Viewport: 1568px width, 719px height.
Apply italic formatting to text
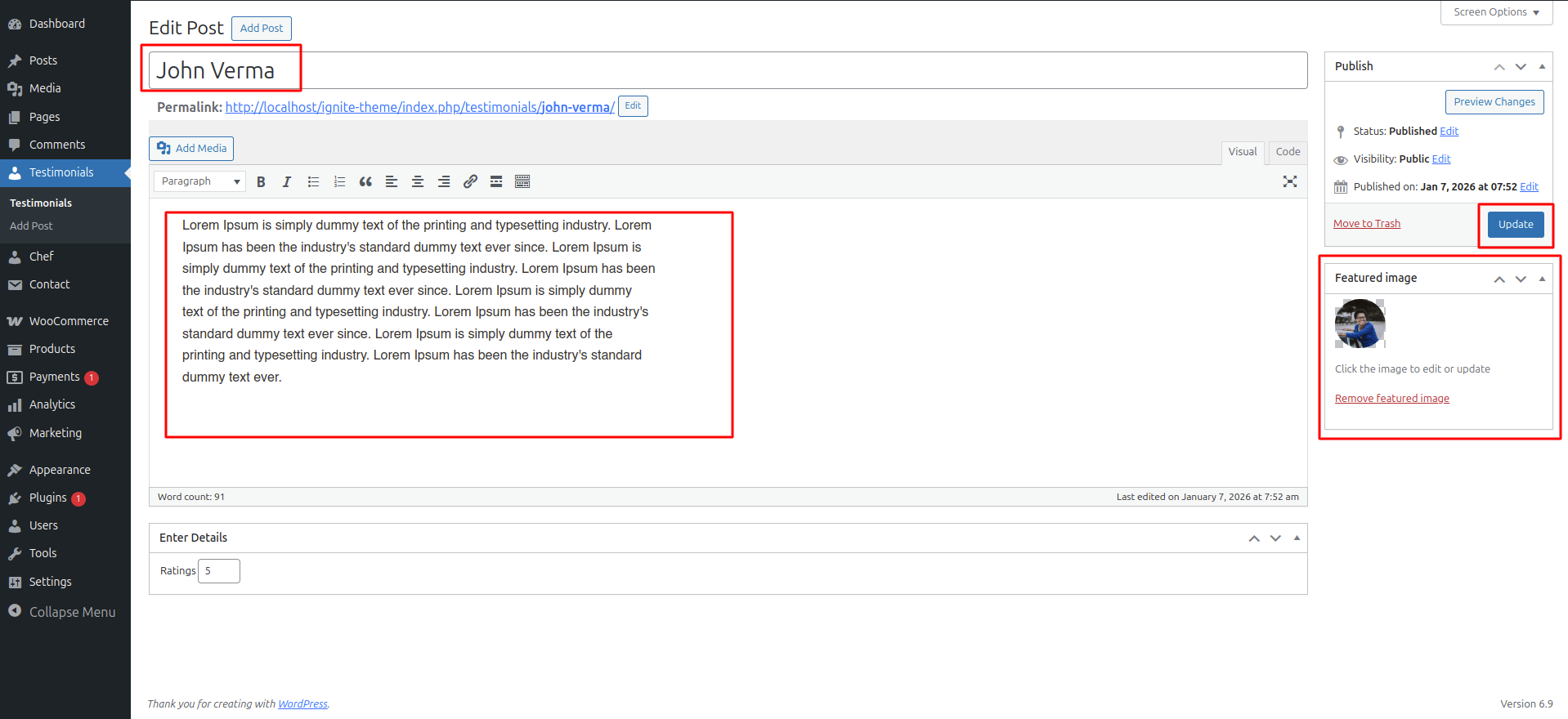pos(287,181)
